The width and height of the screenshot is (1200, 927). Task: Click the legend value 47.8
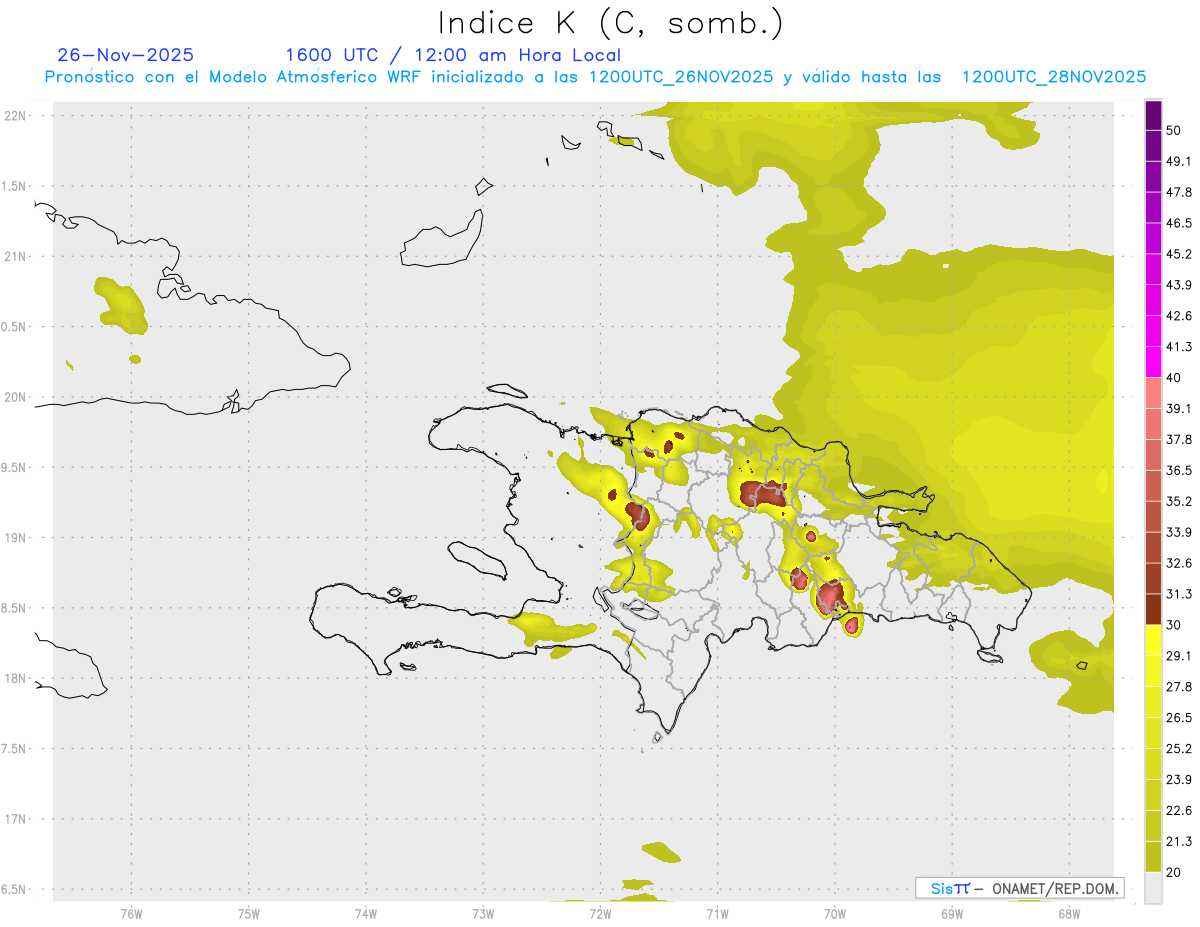1179,192
